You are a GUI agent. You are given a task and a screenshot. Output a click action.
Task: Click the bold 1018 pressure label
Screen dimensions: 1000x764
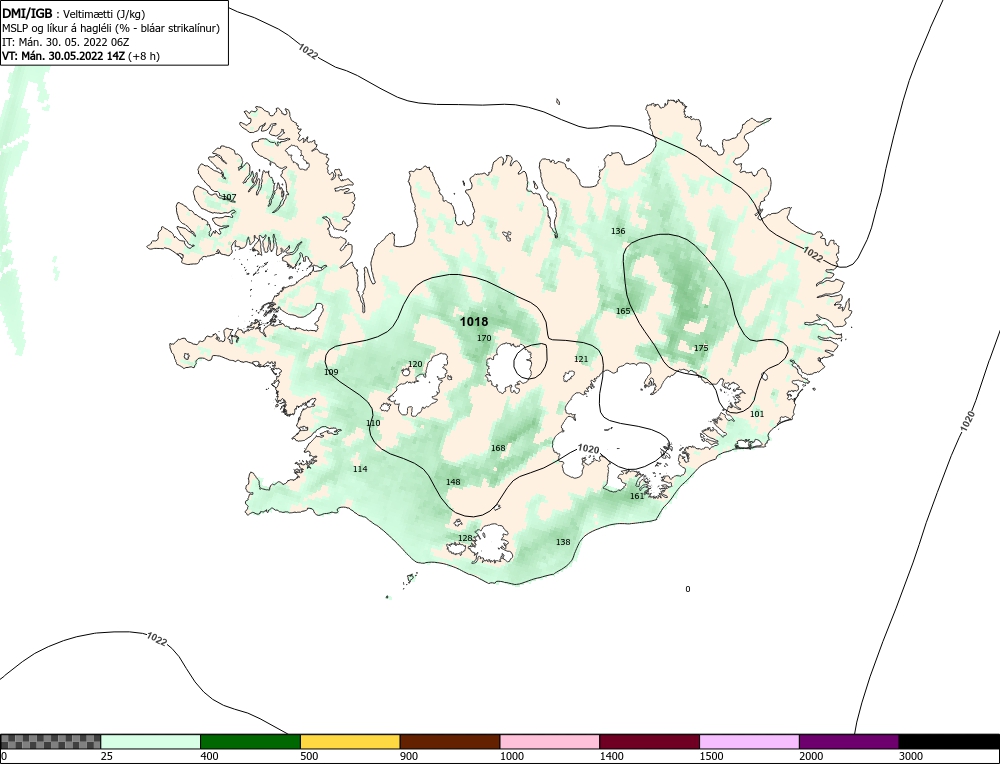(x=474, y=322)
